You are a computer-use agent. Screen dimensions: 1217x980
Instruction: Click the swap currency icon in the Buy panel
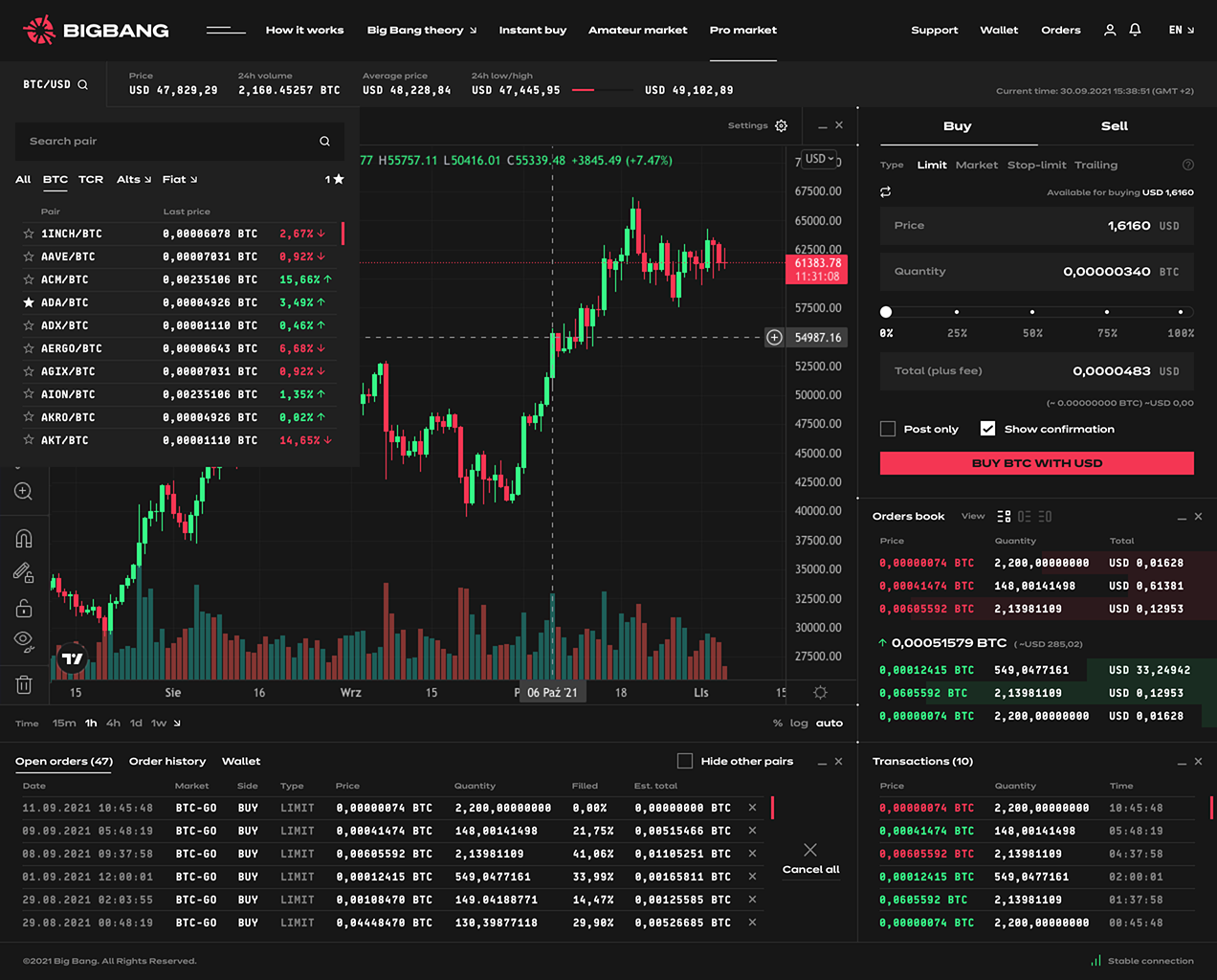tap(886, 192)
